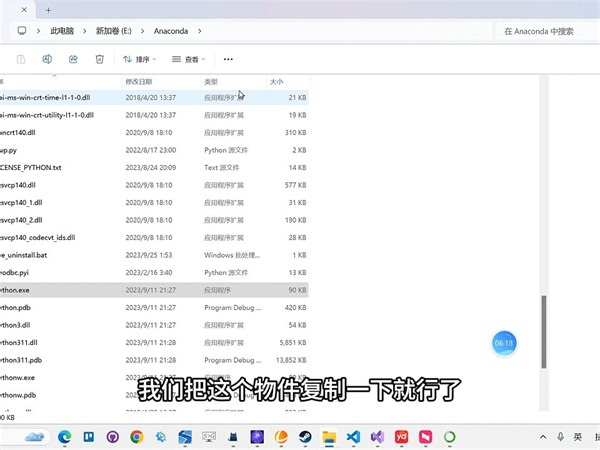The width and height of the screenshot is (600, 450).
Task: Select the _uninstall.bat file row
Action: (154, 255)
